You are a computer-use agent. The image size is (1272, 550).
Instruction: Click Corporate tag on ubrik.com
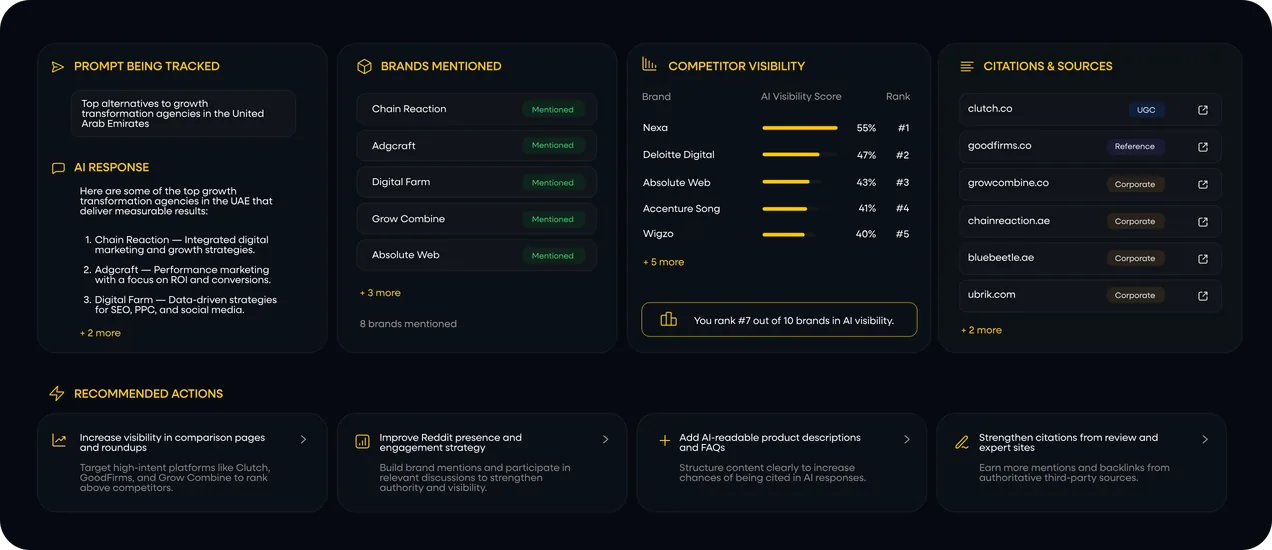coord(1135,296)
